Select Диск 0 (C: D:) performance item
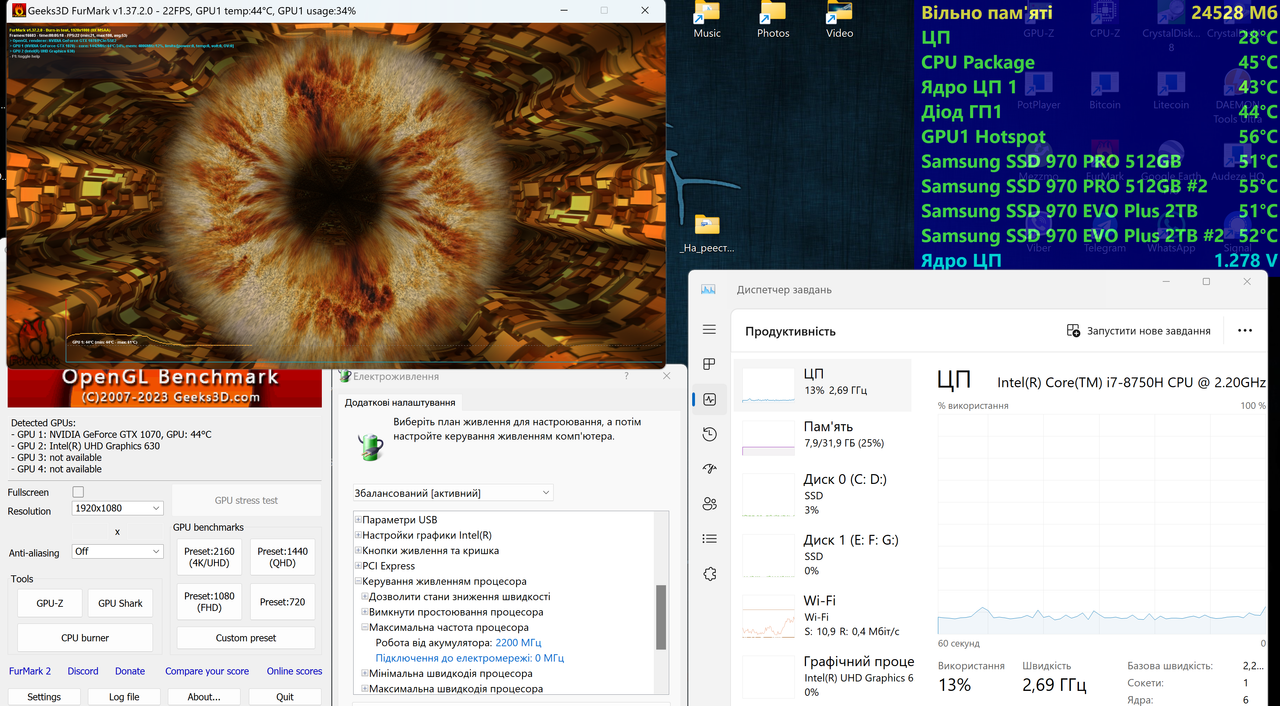Viewport: 1280px width, 706px height. coord(823,494)
